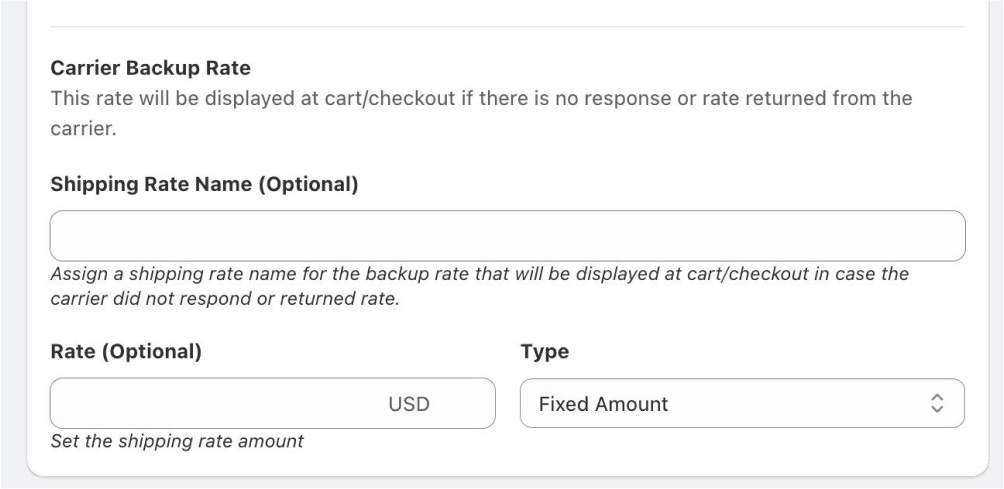Click the gray page background below the card

coord(502,484)
